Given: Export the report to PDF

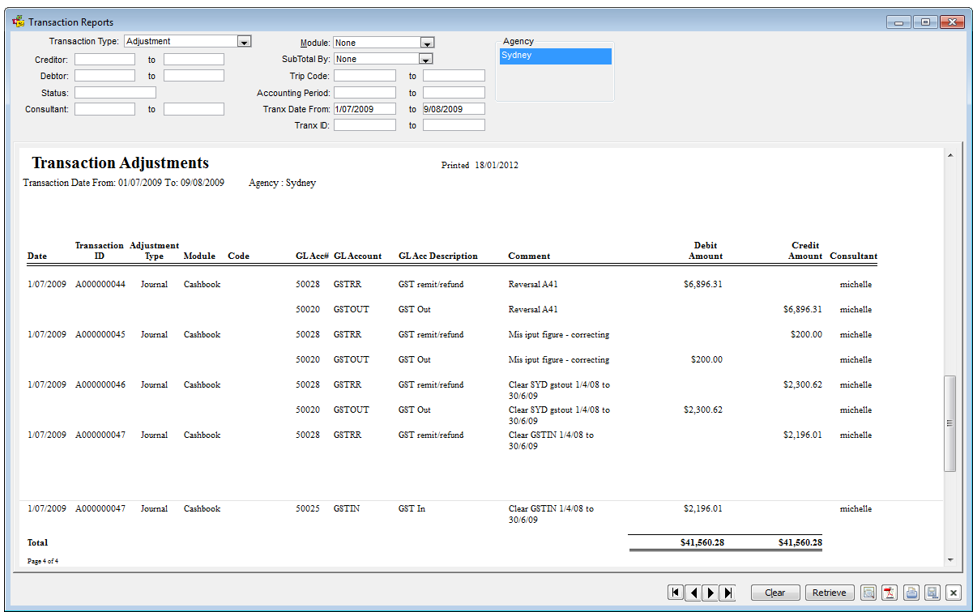Looking at the screenshot, I should click(889, 592).
